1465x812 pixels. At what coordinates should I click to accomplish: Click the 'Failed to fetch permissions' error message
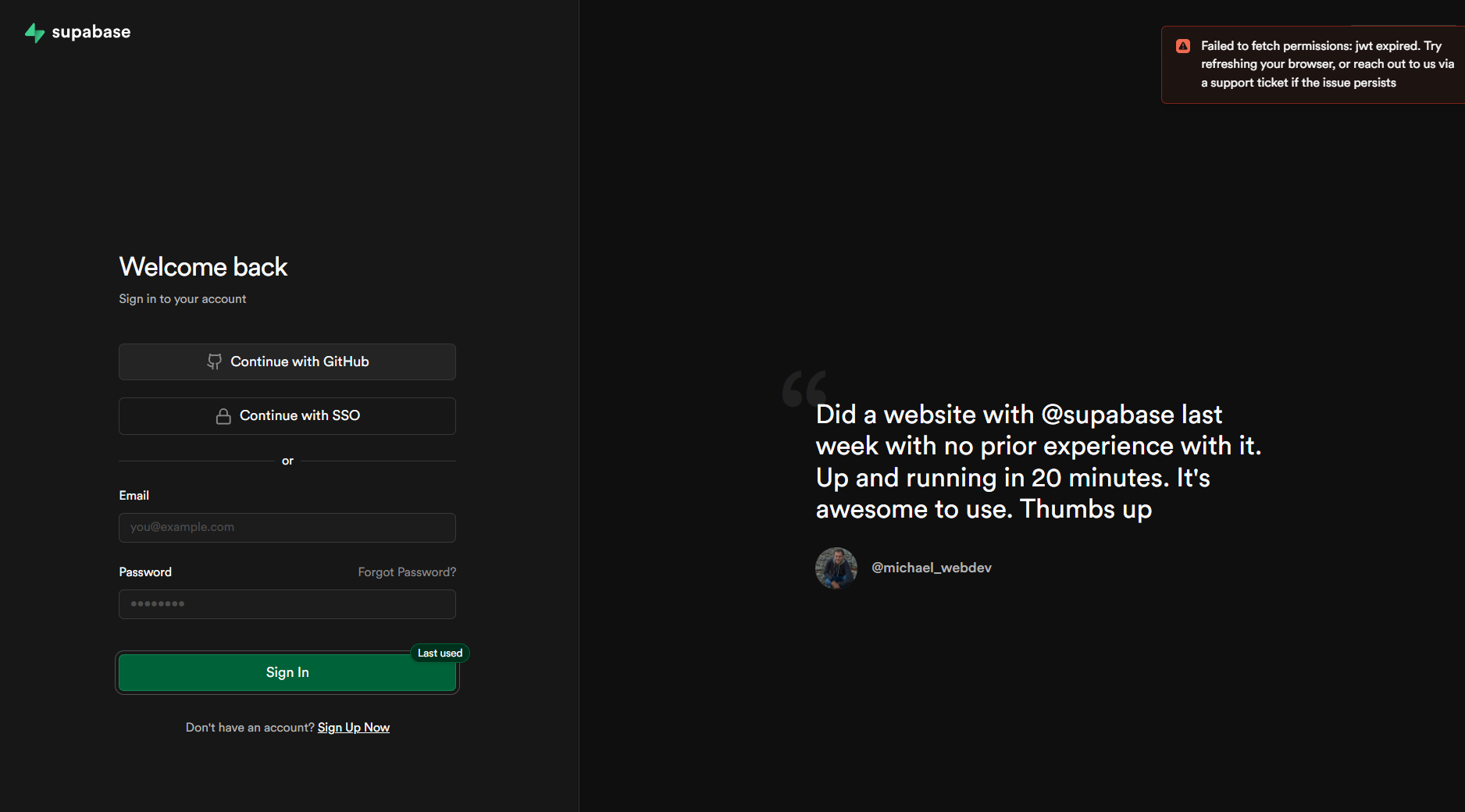[x=1328, y=64]
